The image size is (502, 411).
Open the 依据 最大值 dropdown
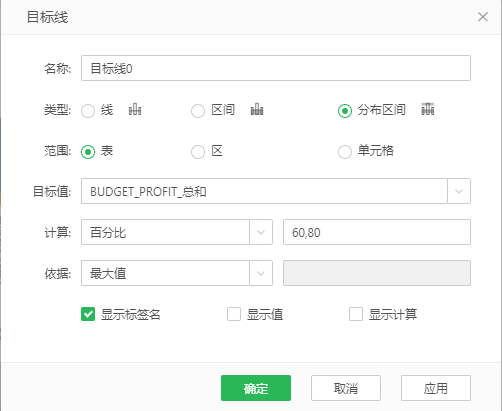tap(261, 273)
